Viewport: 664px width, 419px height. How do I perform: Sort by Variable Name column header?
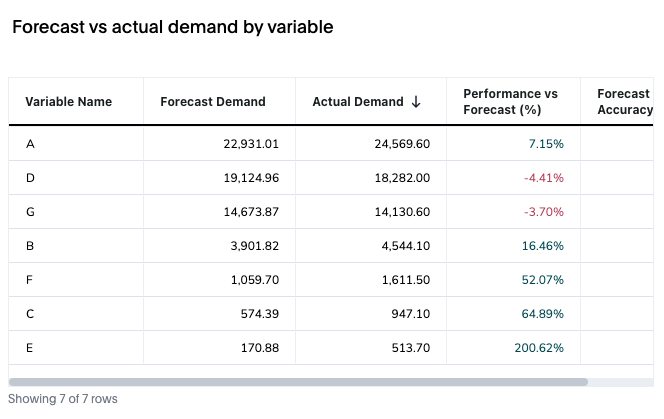click(68, 102)
